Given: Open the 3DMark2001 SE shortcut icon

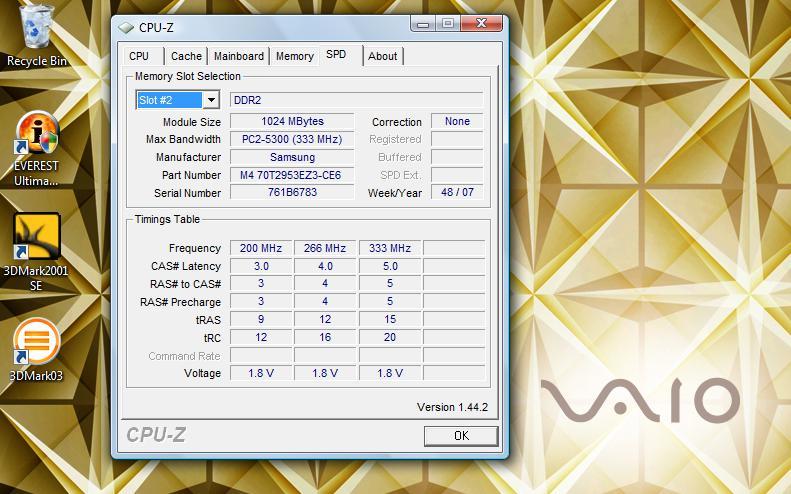Looking at the screenshot, I should tap(36, 251).
